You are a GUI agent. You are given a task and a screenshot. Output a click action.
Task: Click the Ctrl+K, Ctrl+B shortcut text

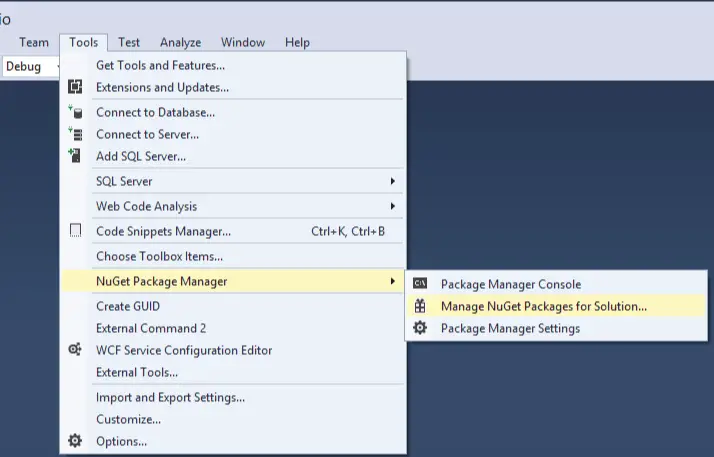pyautogui.click(x=348, y=231)
